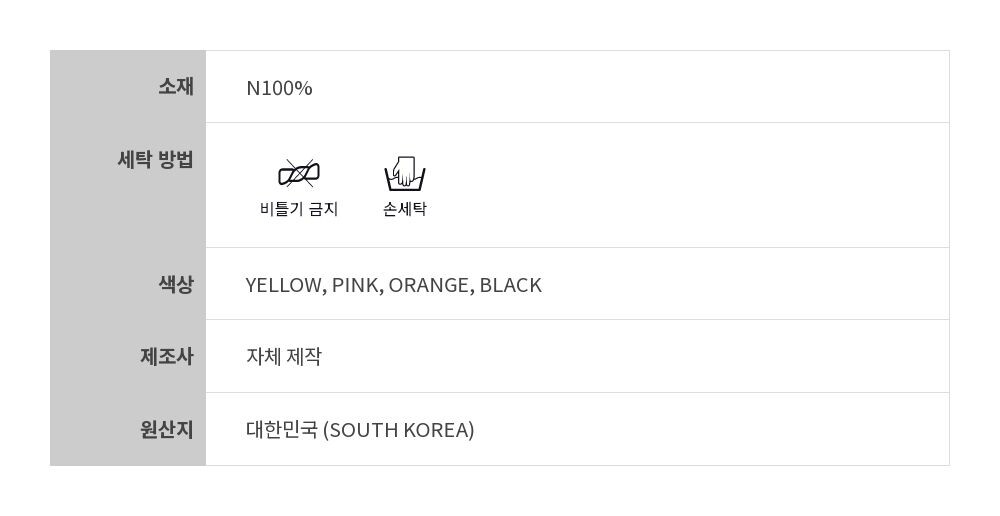Select the N100% material value
Image resolution: width=1000 pixels, height=516 pixels.
[279, 88]
